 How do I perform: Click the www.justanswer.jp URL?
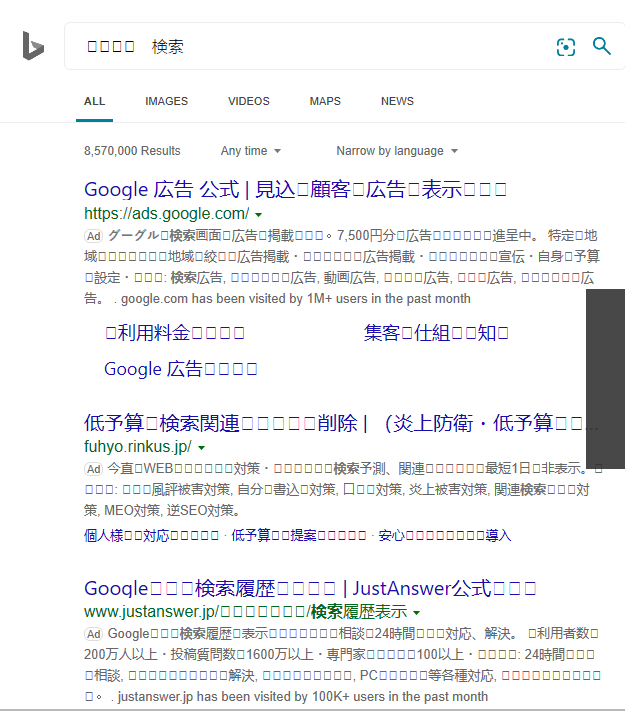pos(245,612)
